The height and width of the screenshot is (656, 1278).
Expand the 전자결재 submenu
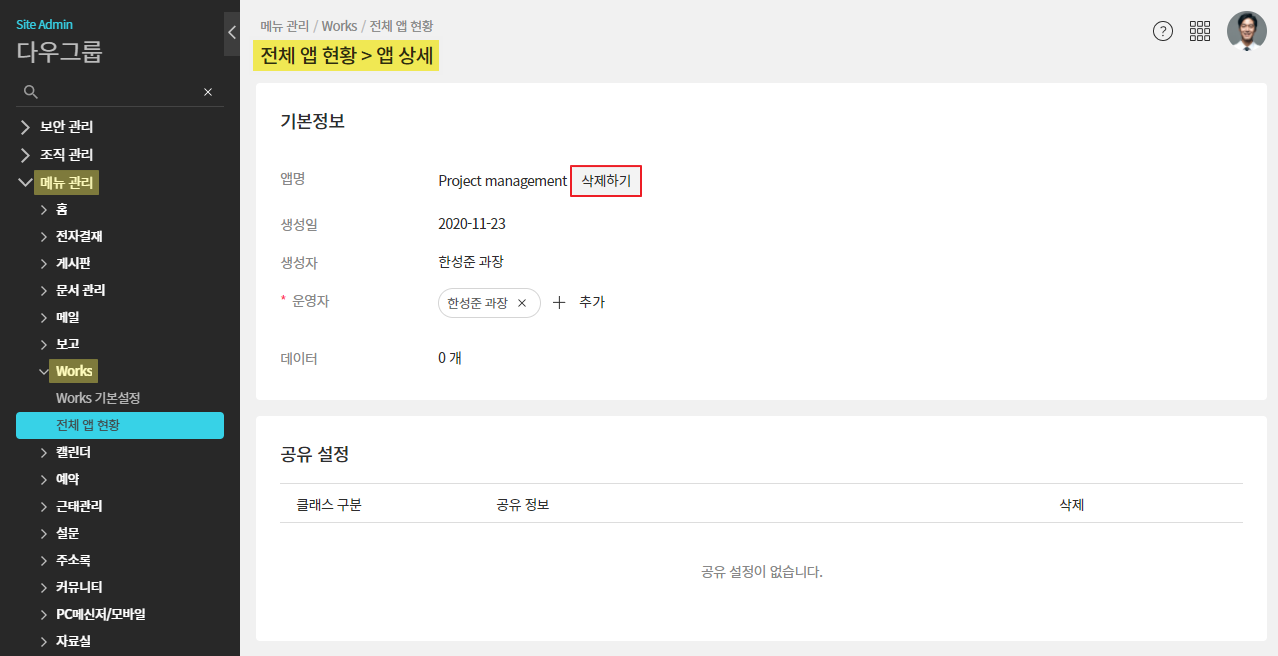point(44,237)
